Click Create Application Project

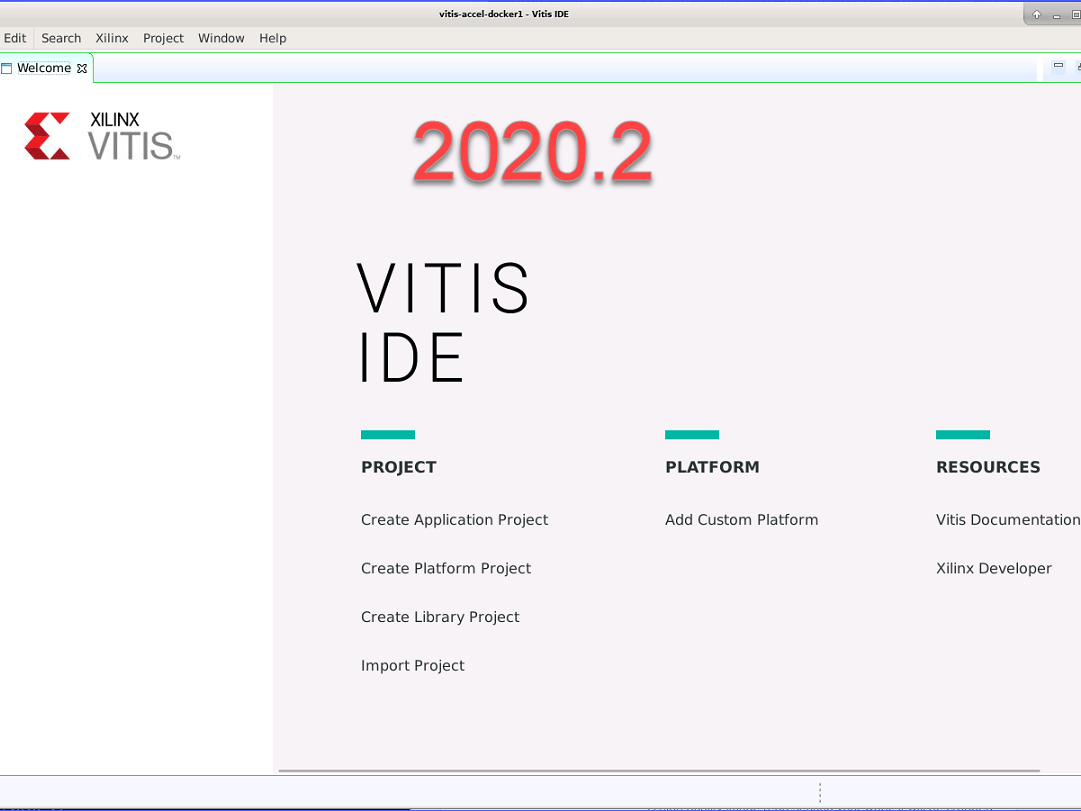tap(454, 519)
